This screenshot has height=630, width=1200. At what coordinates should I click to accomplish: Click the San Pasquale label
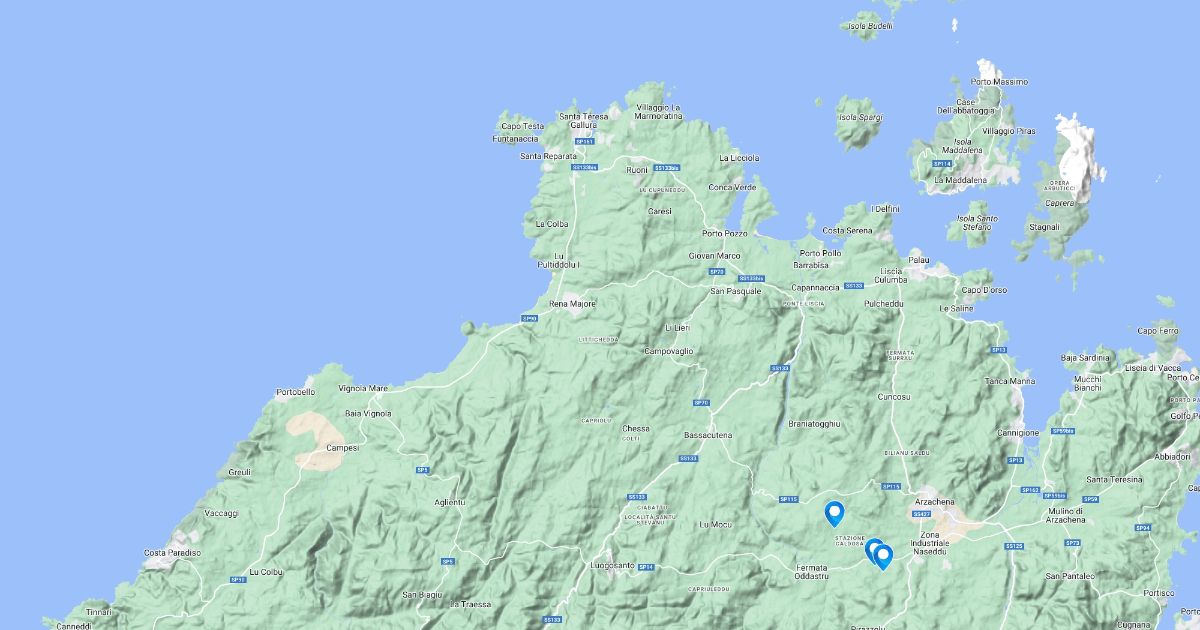pos(736,291)
